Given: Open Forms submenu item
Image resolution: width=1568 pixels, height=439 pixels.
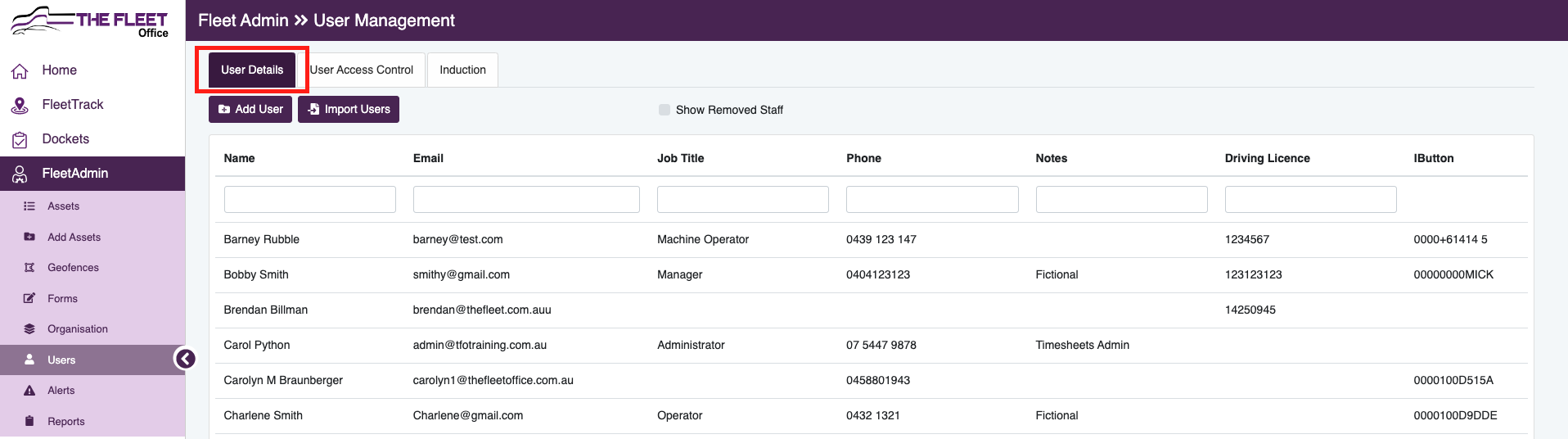Looking at the screenshot, I should 92,299.
